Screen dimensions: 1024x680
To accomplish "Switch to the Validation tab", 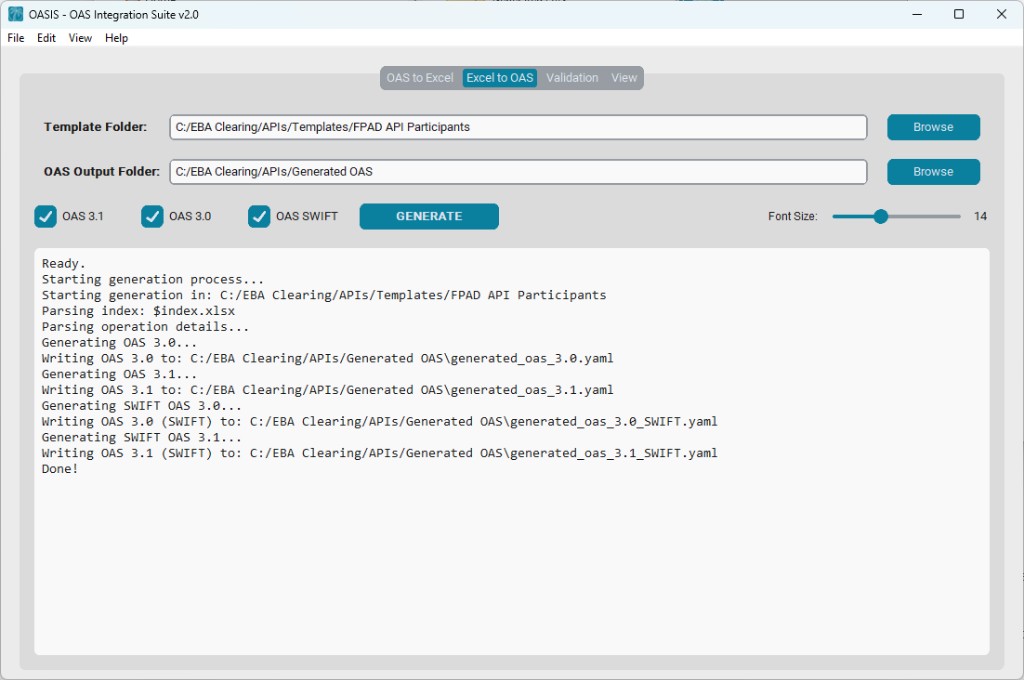I will click(572, 77).
